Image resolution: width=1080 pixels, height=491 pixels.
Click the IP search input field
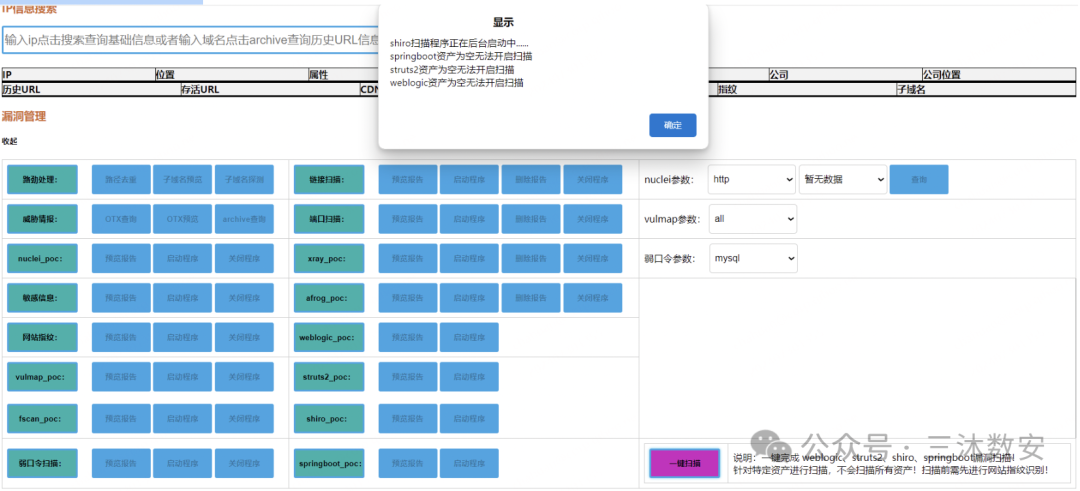point(191,40)
